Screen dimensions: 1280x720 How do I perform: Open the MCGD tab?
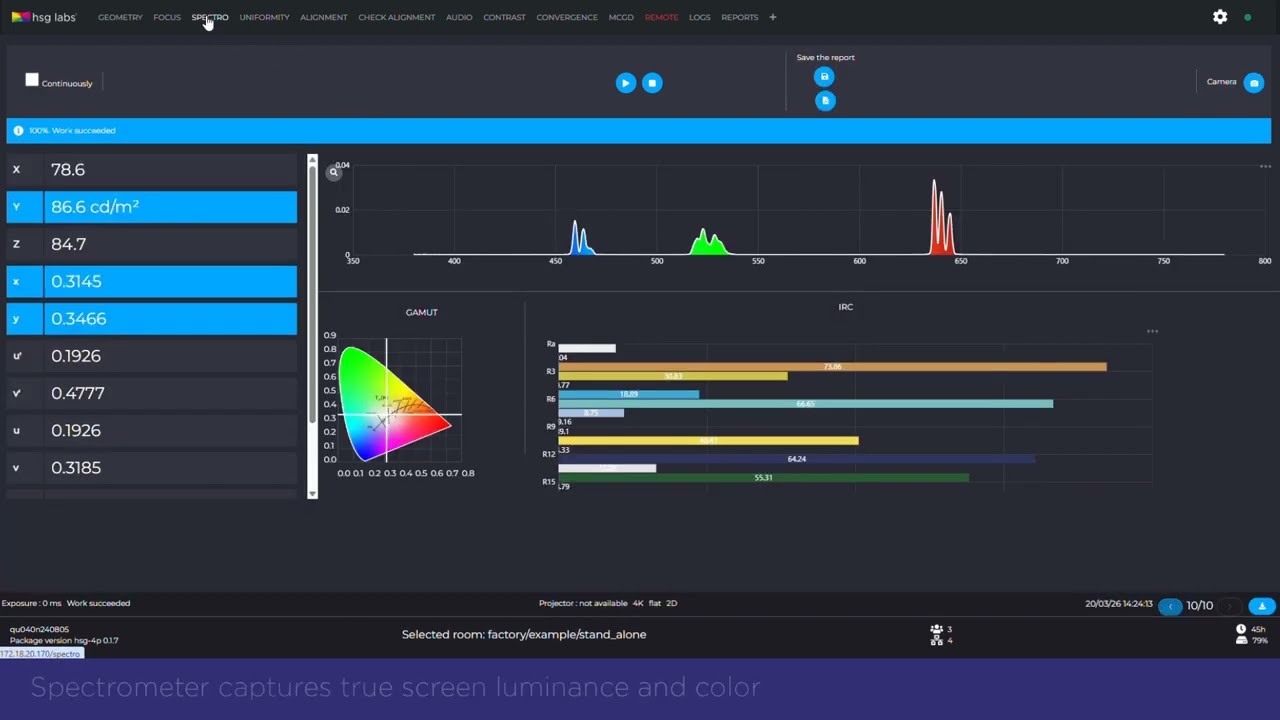pyautogui.click(x=621, y=17)
